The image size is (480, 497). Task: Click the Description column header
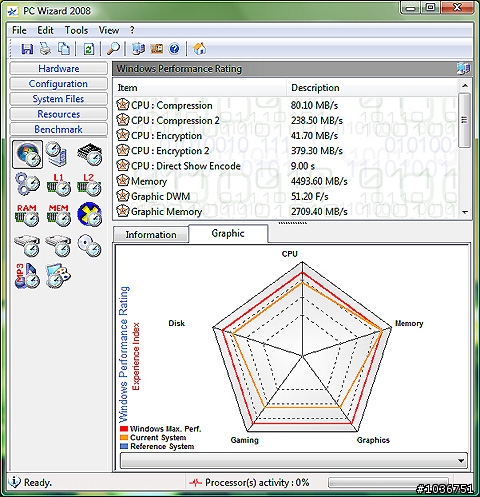(x=372, y=88)
